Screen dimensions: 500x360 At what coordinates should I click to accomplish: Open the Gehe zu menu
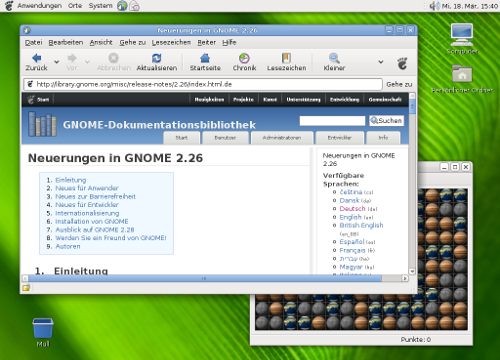pyautogui.click(x=132, y=42)
